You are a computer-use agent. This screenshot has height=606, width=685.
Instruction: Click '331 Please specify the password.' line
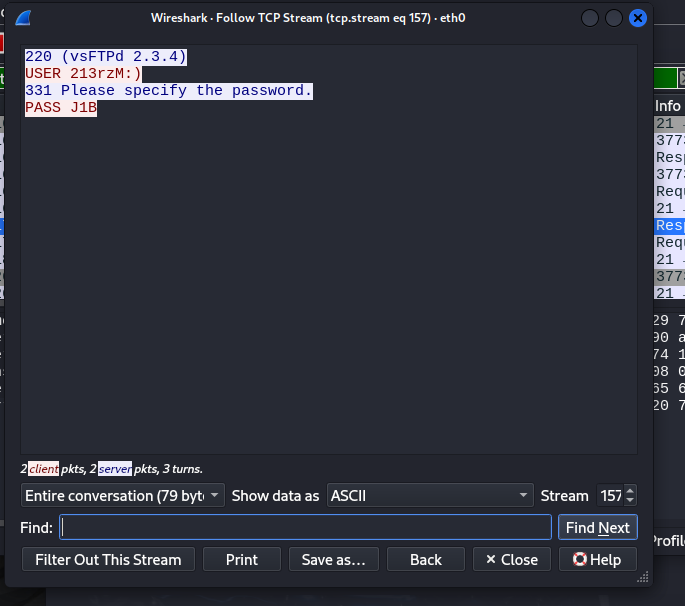click(169, 90)
